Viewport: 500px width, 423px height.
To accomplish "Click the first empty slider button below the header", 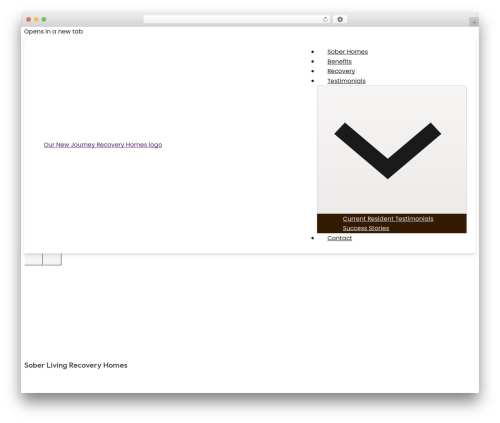I will click(33, 259).
